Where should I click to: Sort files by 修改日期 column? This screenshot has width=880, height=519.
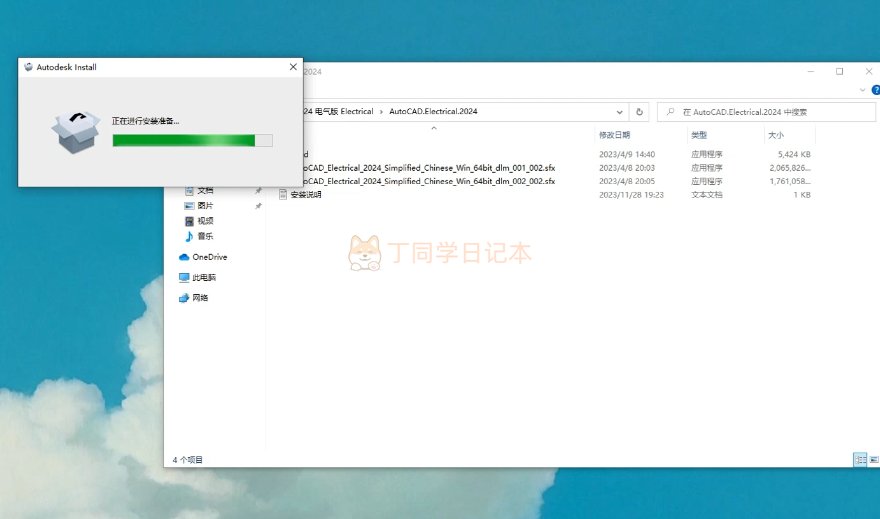tap(615, 135)
